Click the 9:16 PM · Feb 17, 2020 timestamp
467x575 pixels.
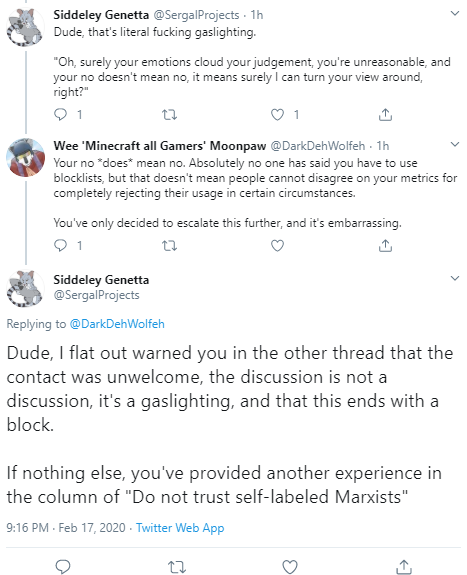(x=66, y=528)
